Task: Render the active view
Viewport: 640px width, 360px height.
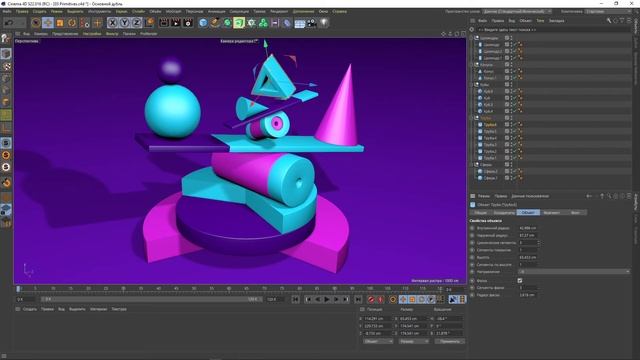Action: tap(164, 23)
